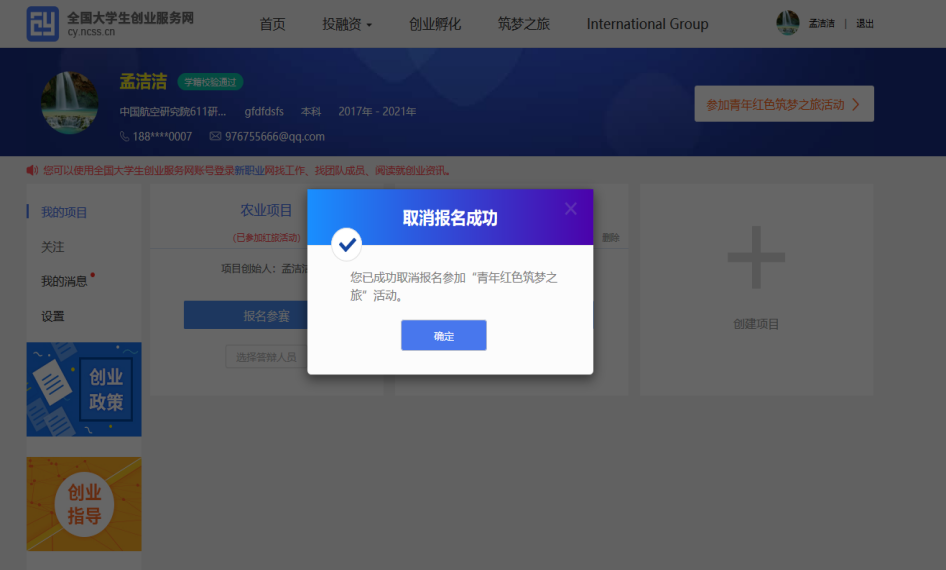Open the 选择答辩人员 selector
The width and height of the screenshot is (946, 570).
pyautogui.click(x=266, y=357)
